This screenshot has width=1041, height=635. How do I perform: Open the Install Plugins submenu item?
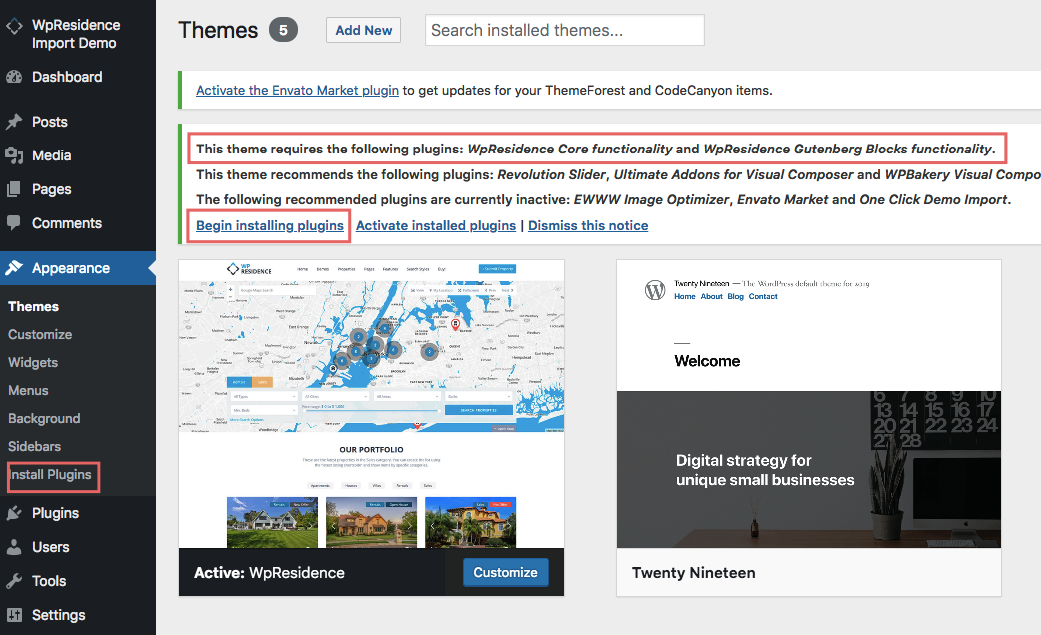pos(51,474)
